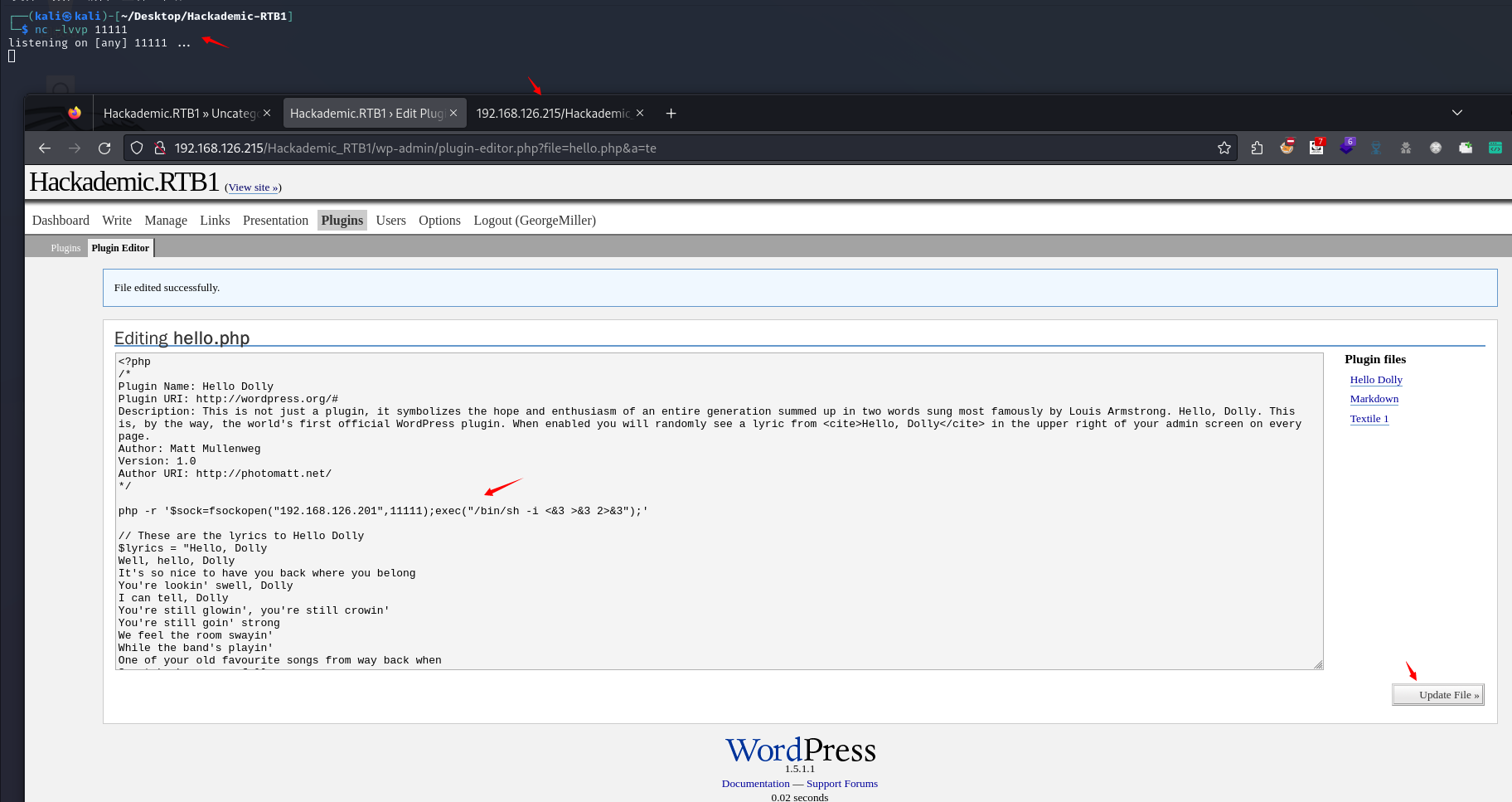Click the 'Plugin Name: Hello Dolly' line
The height and width of the screenshot is (802, 1512).
click(196, 386)
